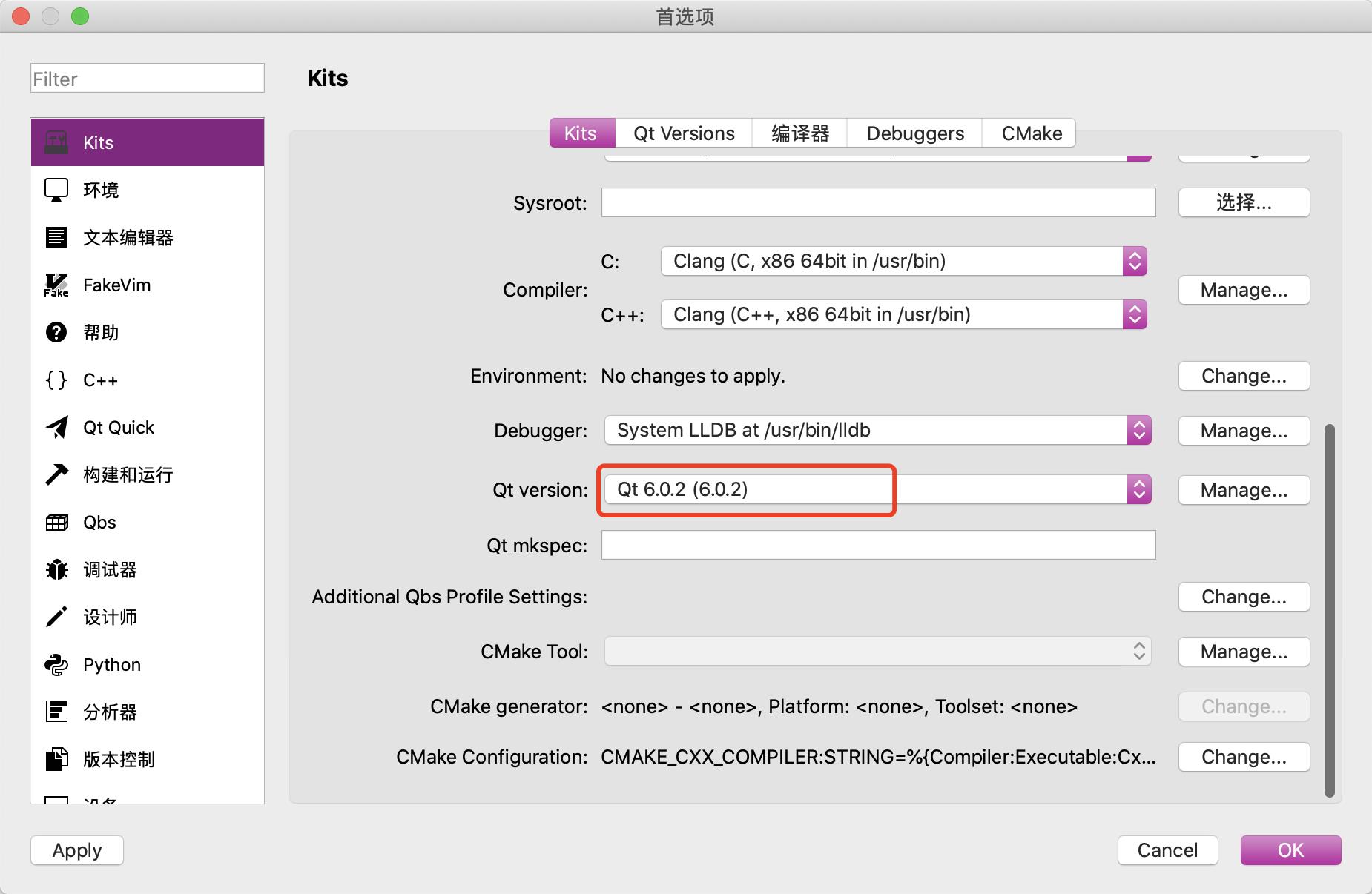Click the Sysroot 选择... button
The width and height of the screenshot is (1372, 894).
1244,202
